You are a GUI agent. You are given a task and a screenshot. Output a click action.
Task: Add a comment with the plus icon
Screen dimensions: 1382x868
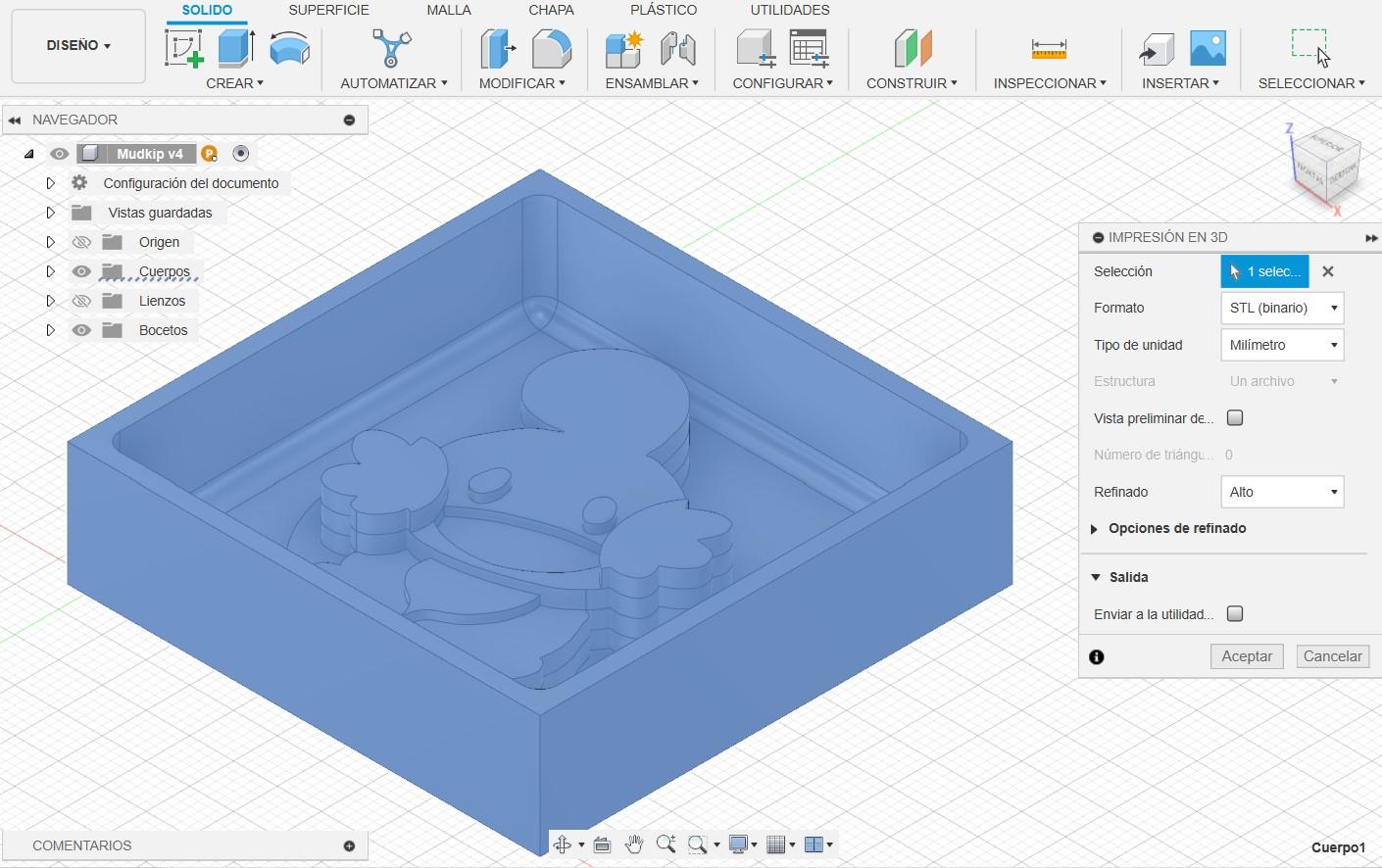pyautogui.click(x=349, y=845)
